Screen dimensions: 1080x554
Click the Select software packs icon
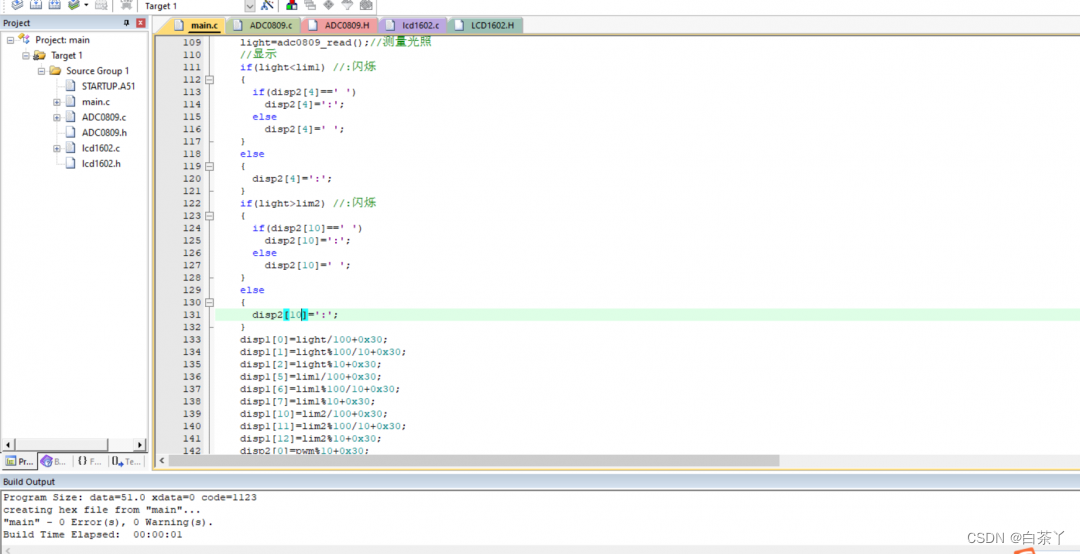point(347,5)
